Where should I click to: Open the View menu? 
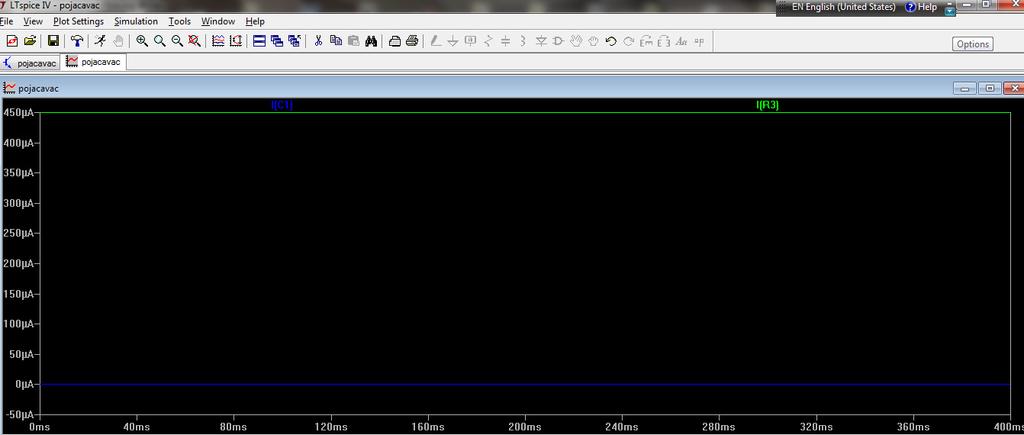[33, 22]
